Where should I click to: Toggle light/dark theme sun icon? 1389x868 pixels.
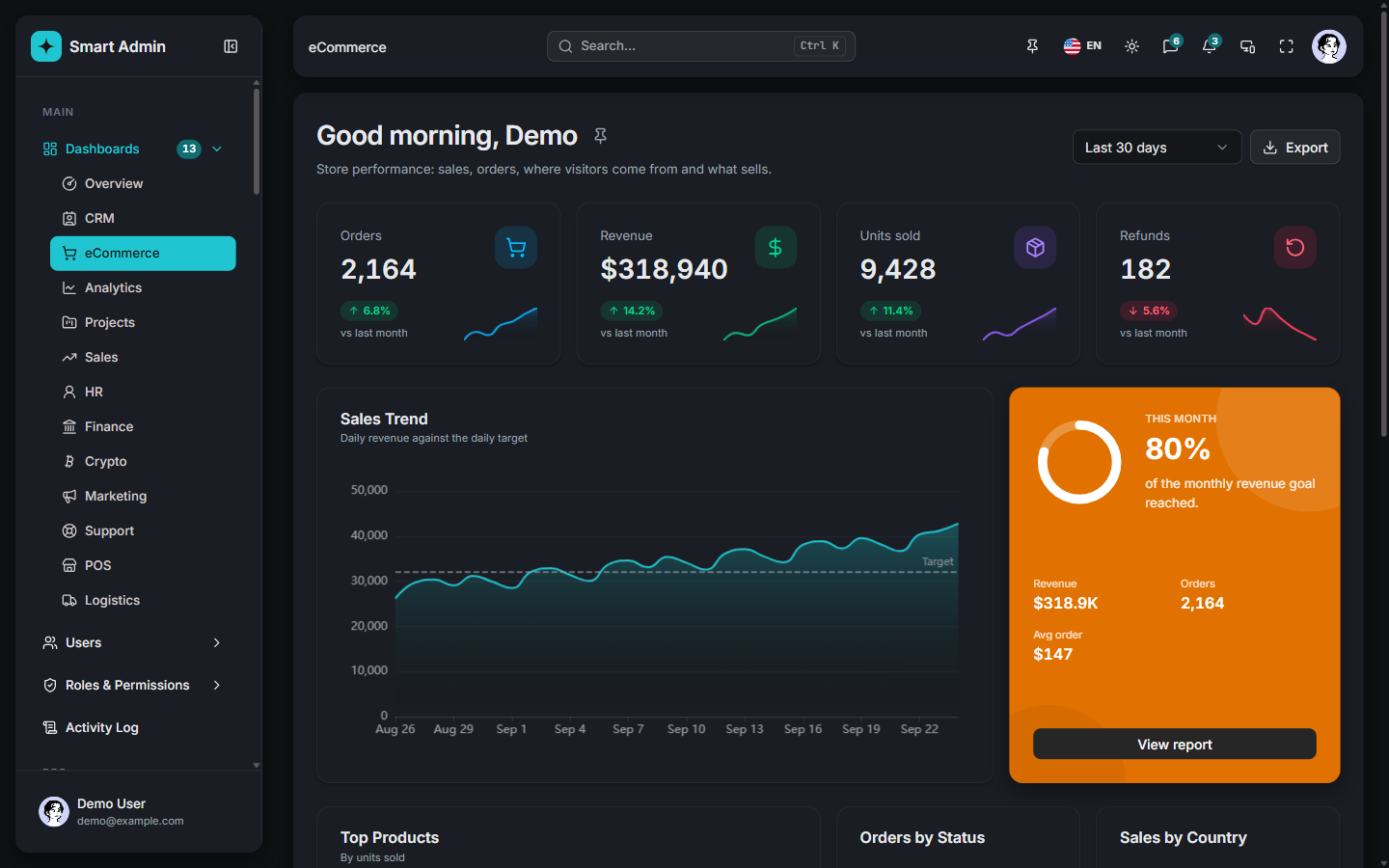pyautogui.click(x=1131, y=46)
